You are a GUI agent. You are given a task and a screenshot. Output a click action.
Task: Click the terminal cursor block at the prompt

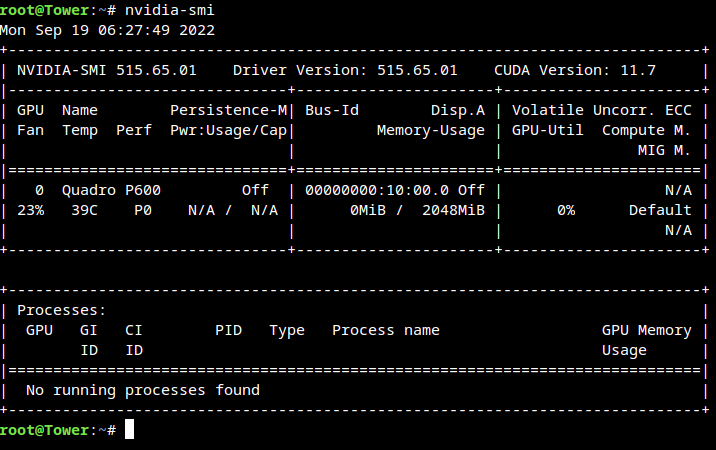[x=129, y=429]
